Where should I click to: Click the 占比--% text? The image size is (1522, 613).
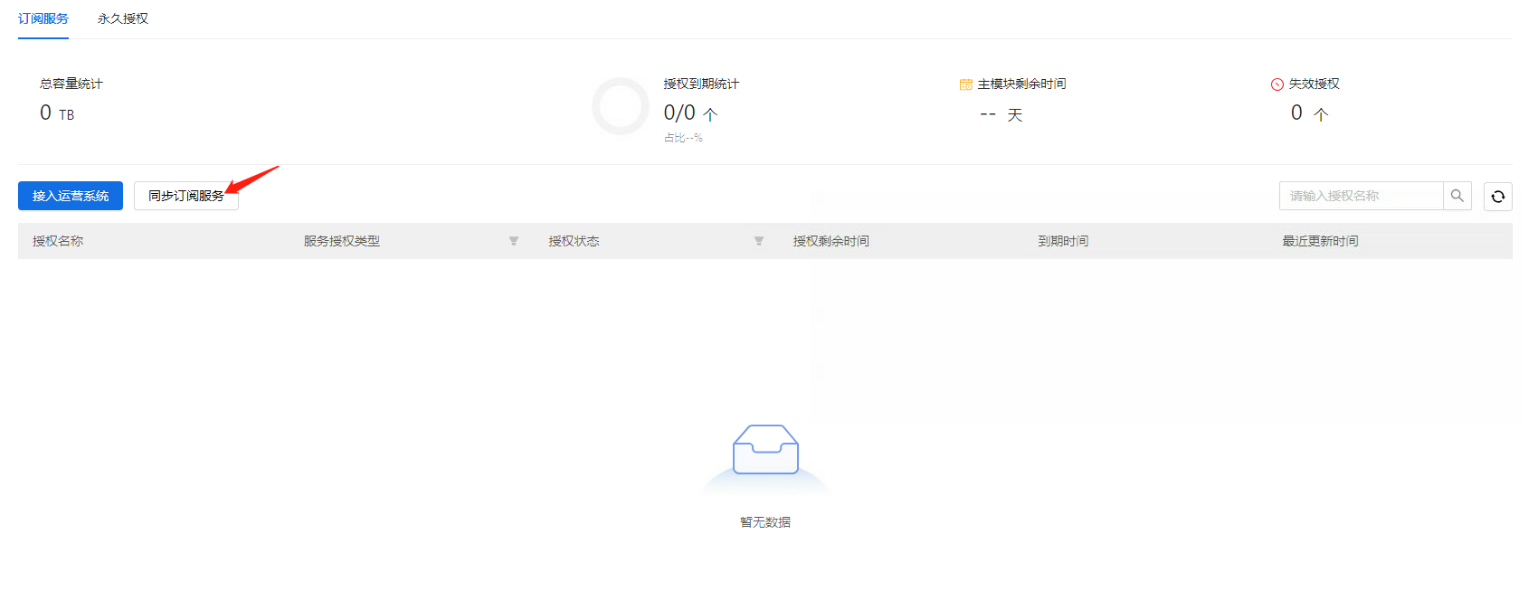683,138
